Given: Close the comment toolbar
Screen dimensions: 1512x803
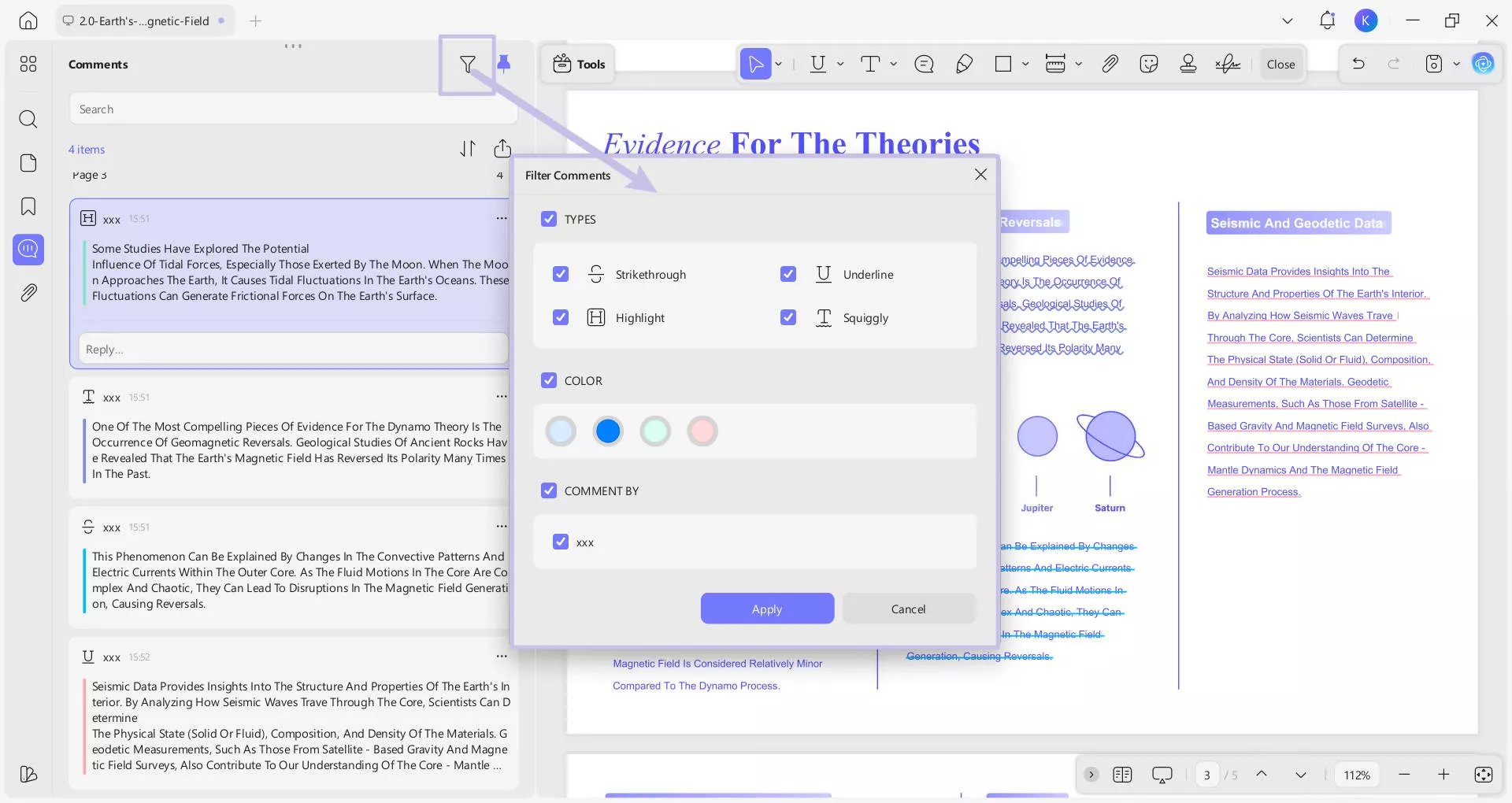Looking at the screenshot, I should point(1280,64).
